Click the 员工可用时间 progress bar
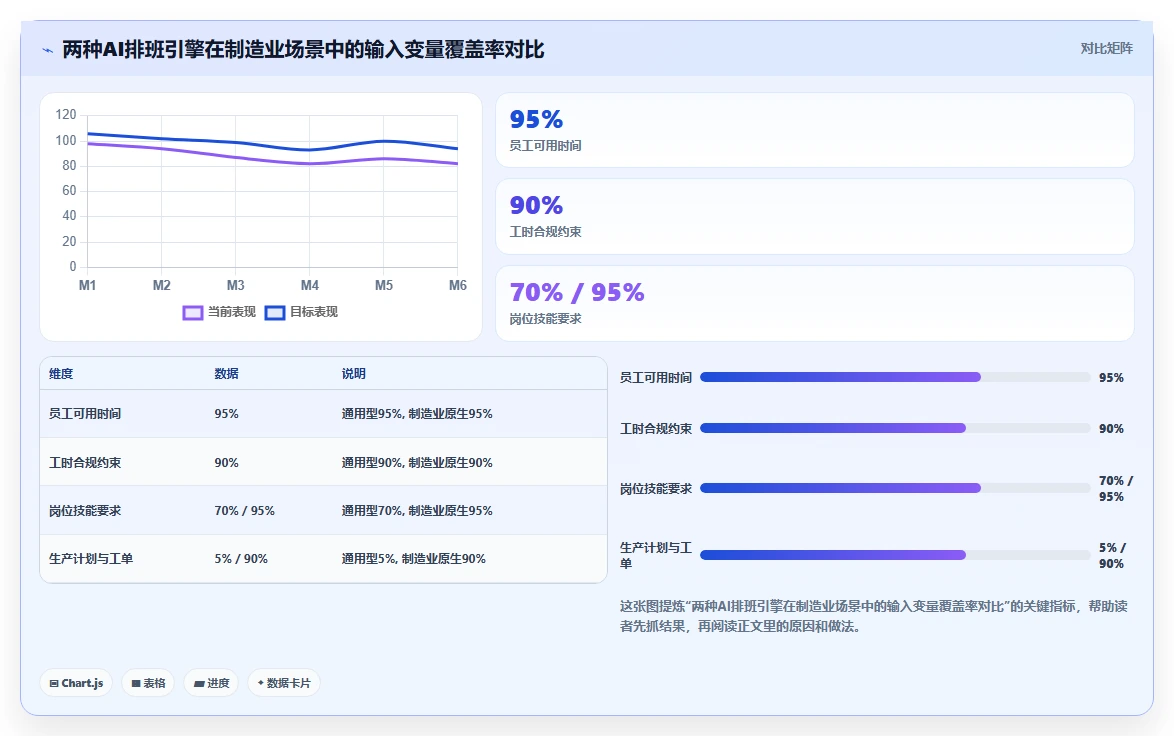The width and height of the screenshot is (1174, 736). pyautogui.click(x=895, y=377)
